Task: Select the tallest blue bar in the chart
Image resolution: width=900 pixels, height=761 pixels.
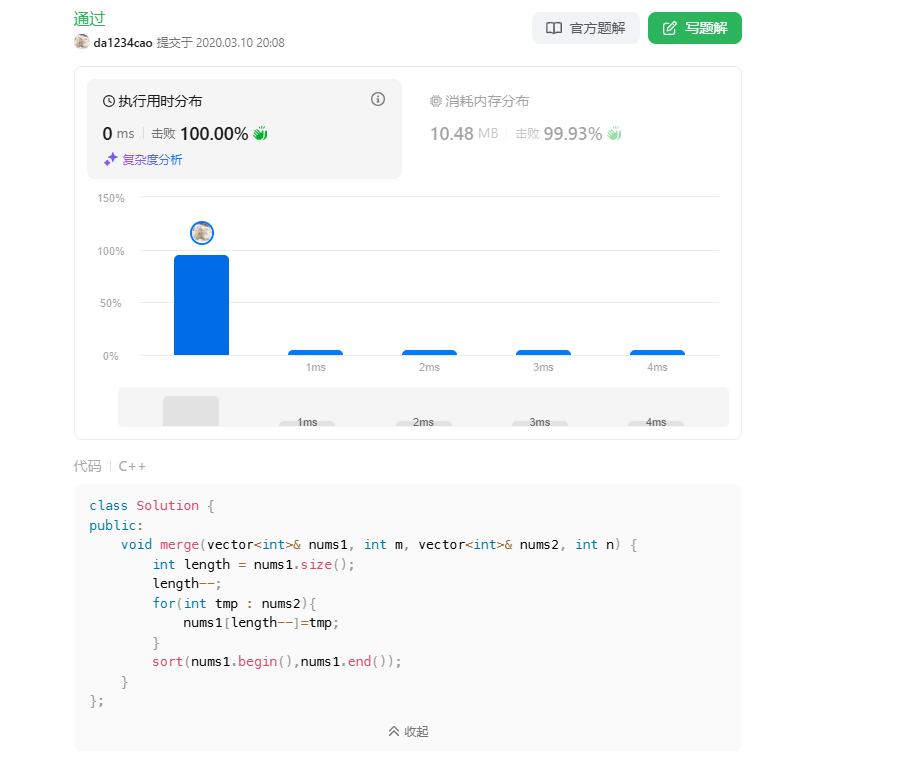Action: point(202,305)
